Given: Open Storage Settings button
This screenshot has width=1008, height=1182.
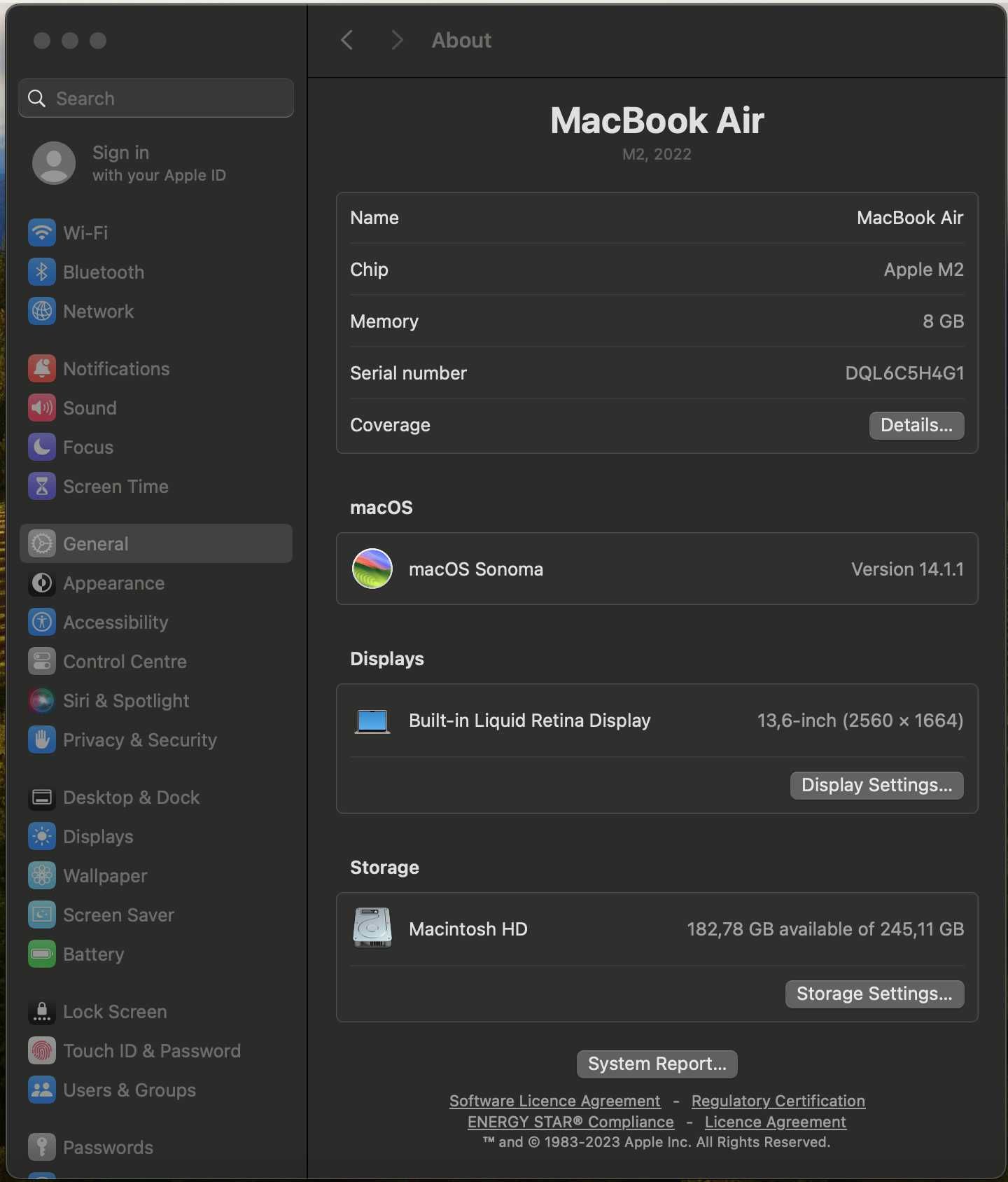Looking at the screenshot, I should click(x=874, y=994).
